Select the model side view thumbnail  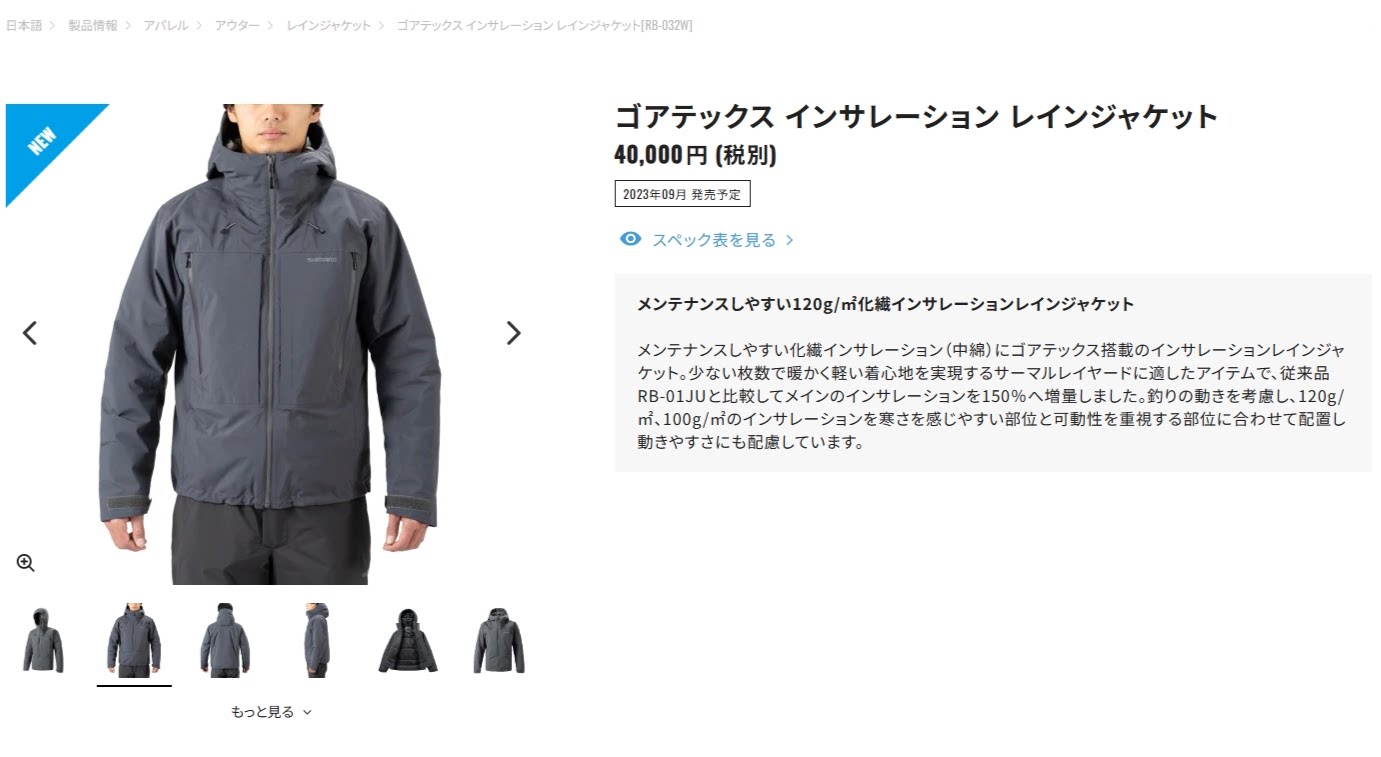tap(316, 640)
